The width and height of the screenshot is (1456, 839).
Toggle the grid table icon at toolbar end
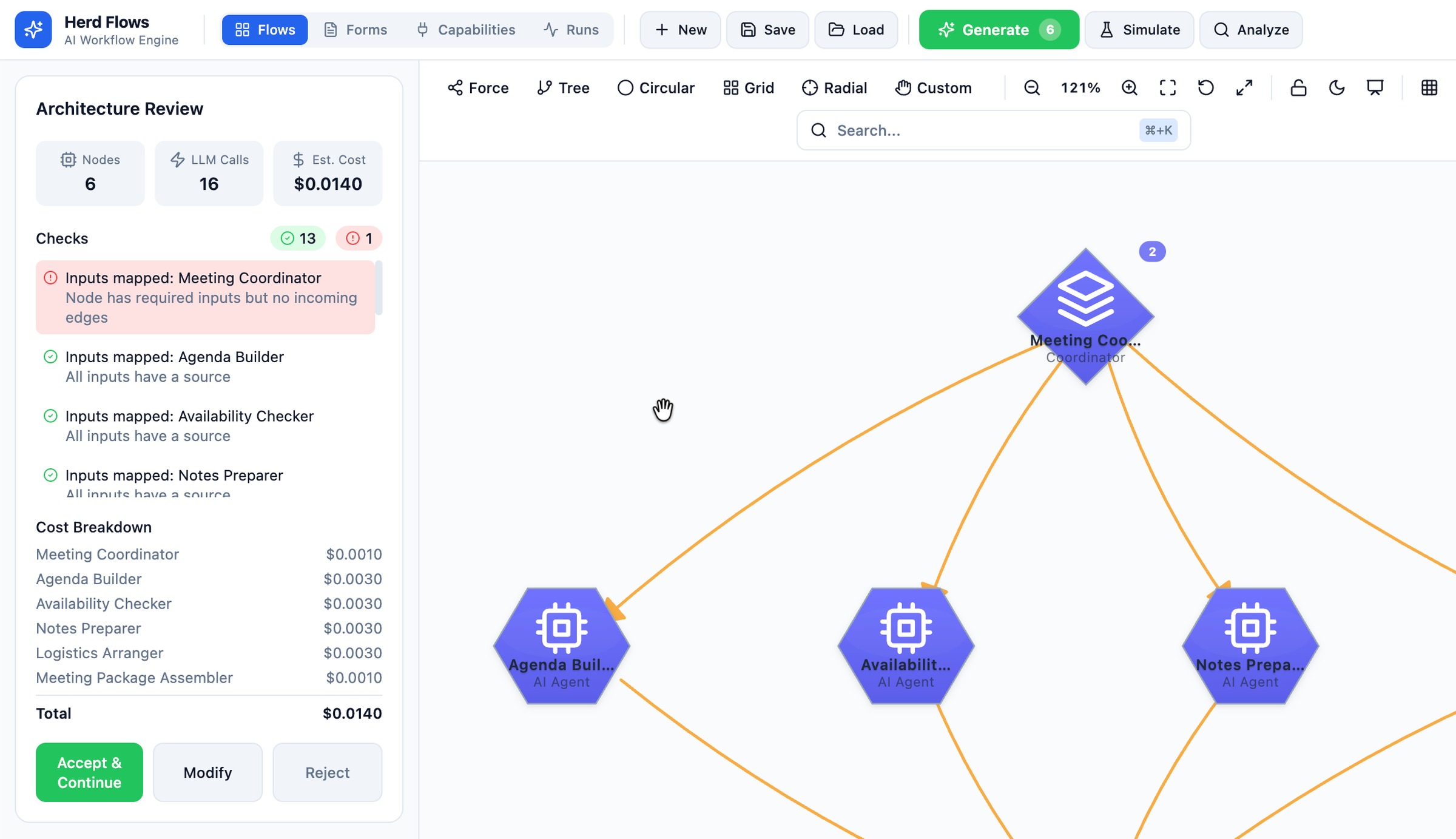coord(1429,88)
